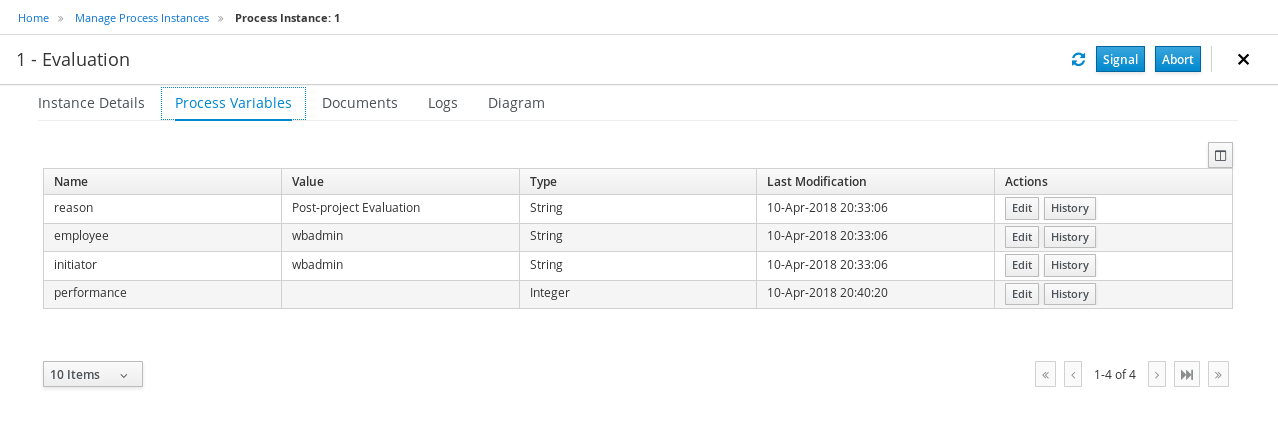Click the fast-forward pagination icon
This screenshot has width=1278, height=442.
point(1187,374)
